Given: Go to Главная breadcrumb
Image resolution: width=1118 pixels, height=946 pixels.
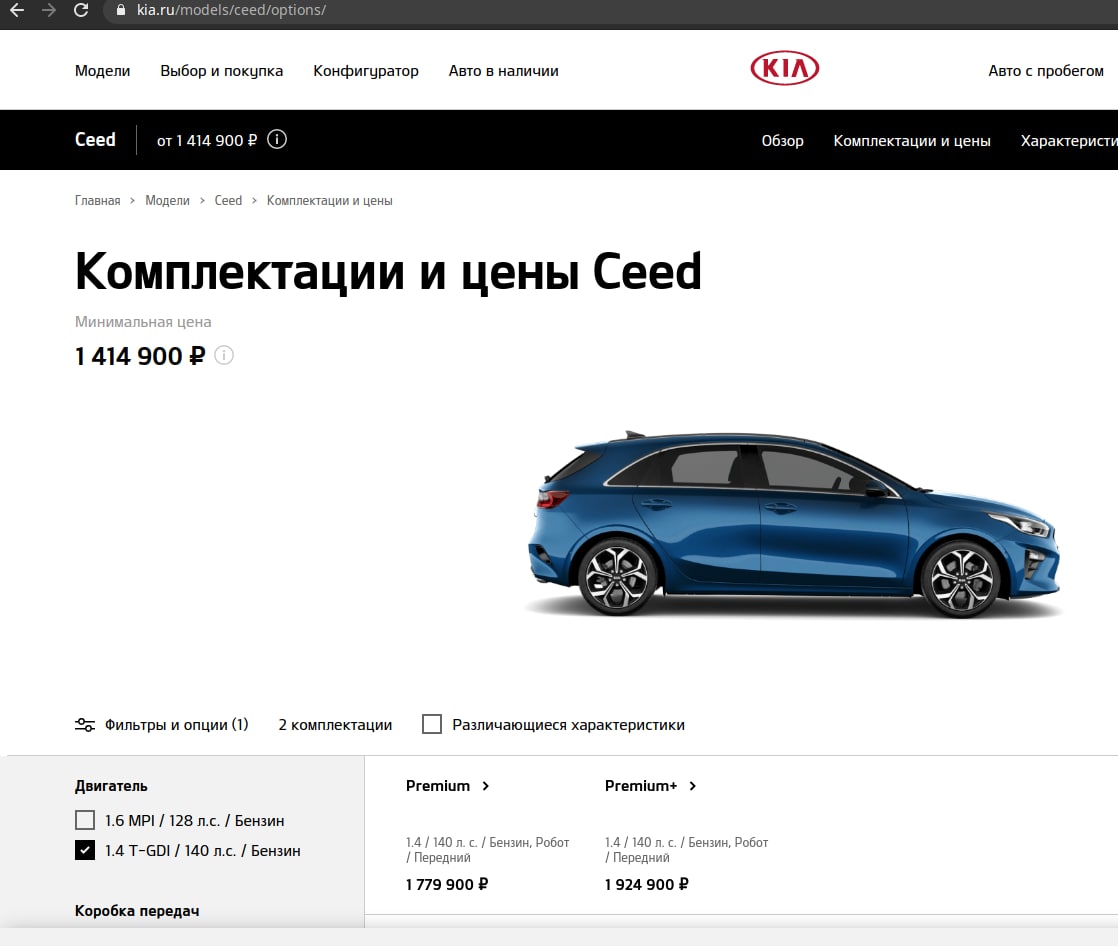Looking at the screenshot, I should coord(98,200).
